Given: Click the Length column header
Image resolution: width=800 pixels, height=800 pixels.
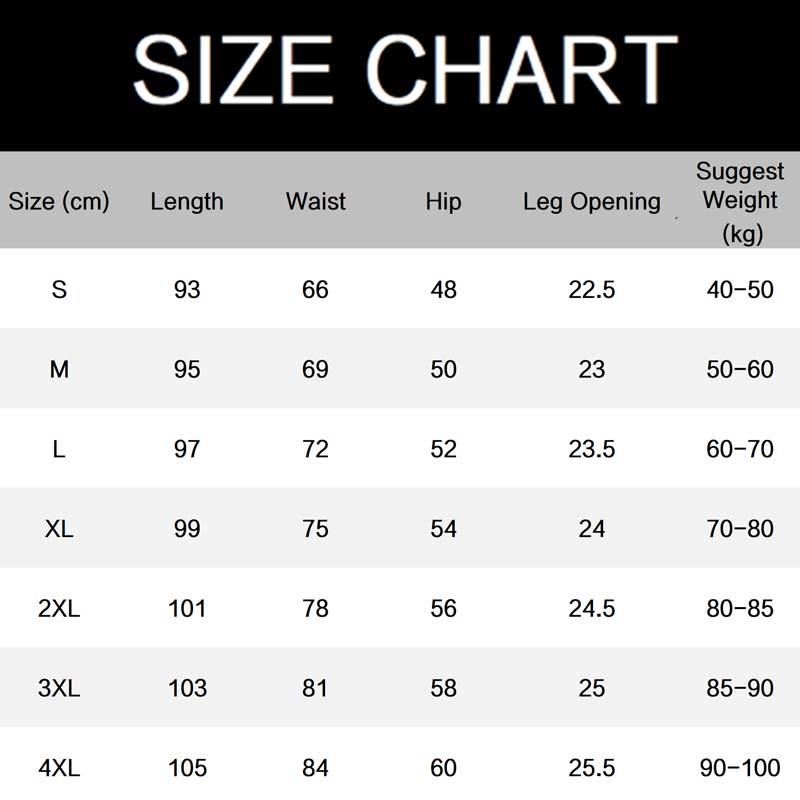Looking at the screenshot, I should click(187, 201).
